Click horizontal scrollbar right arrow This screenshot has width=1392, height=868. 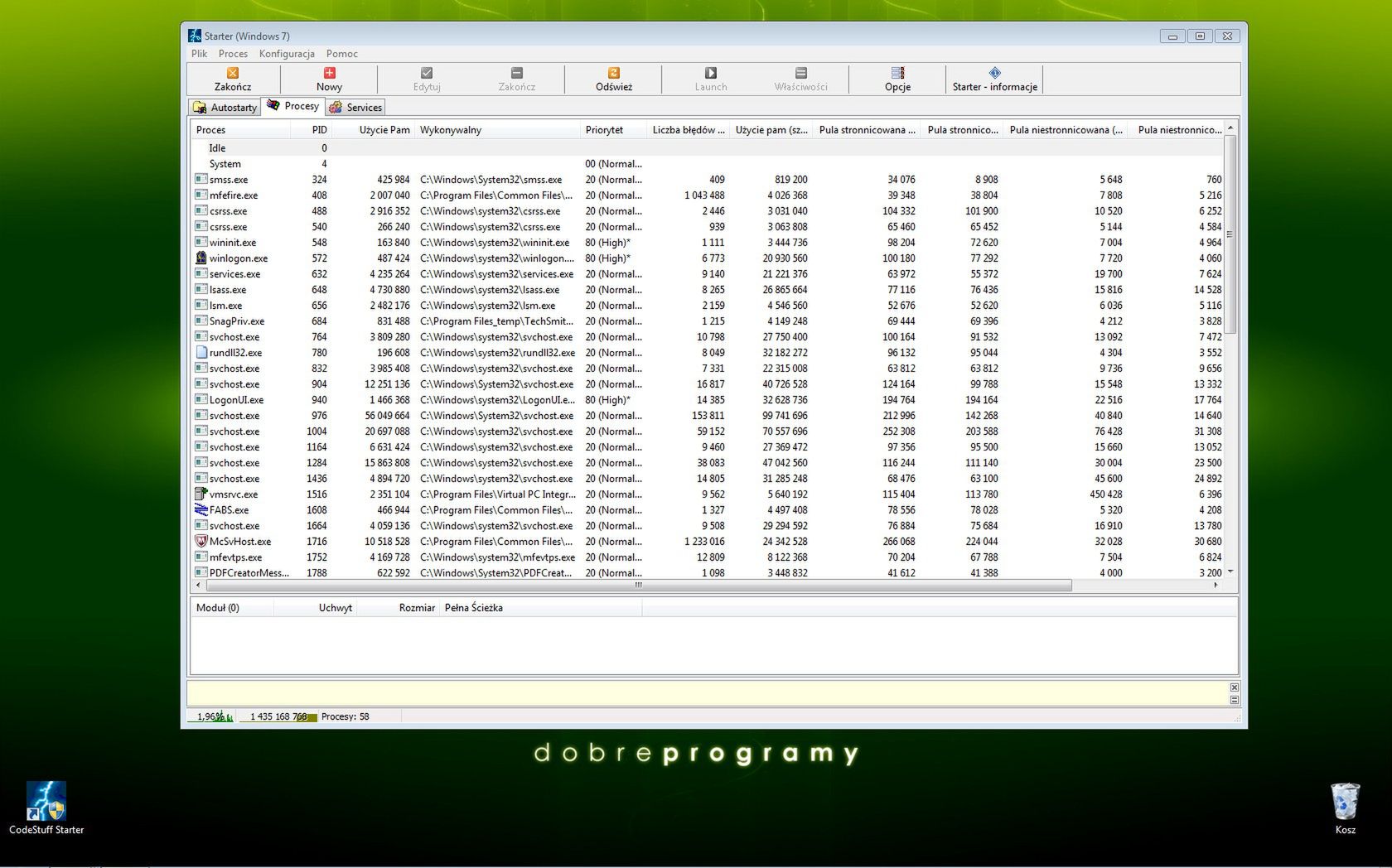(1216, 585)
